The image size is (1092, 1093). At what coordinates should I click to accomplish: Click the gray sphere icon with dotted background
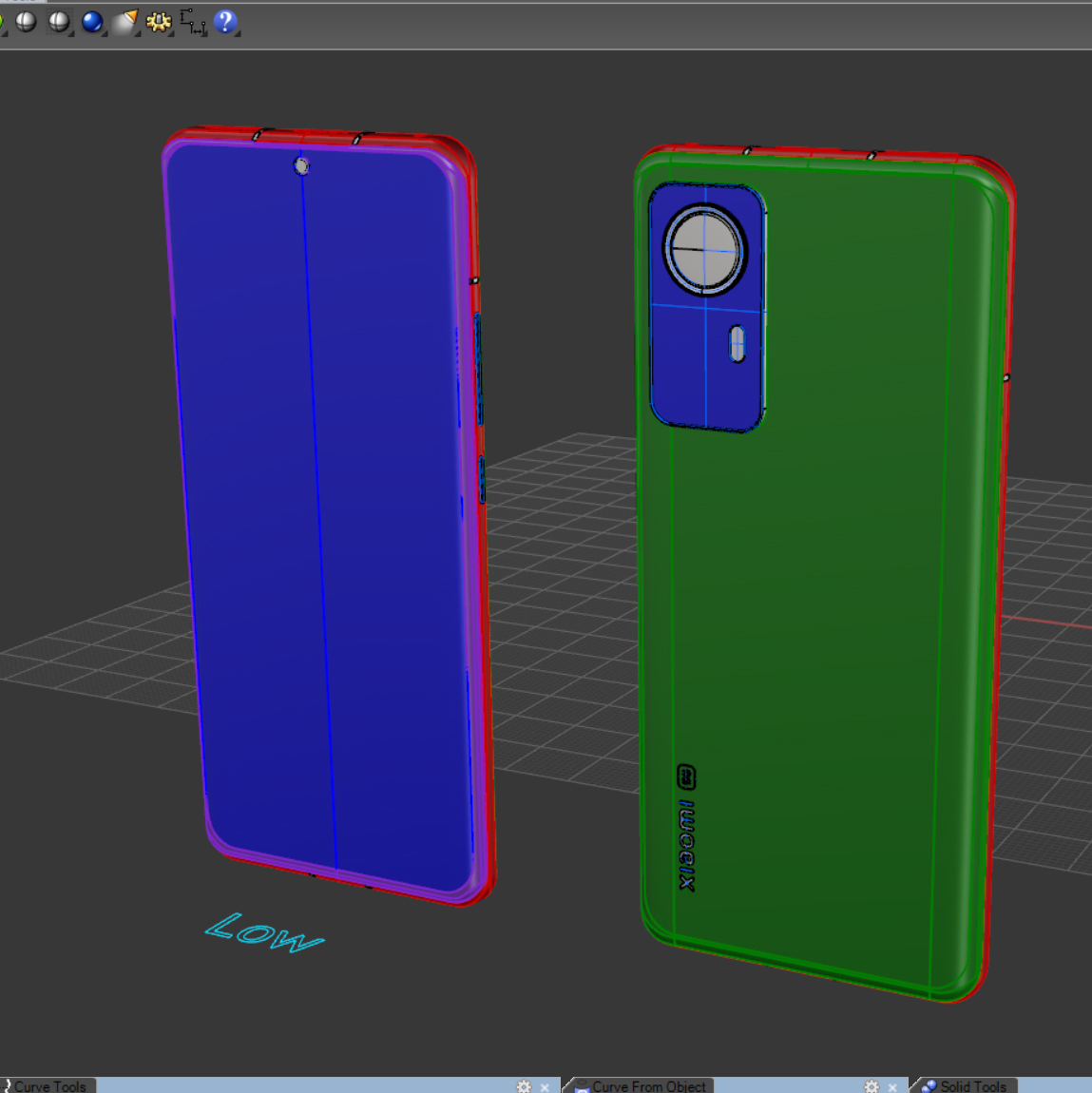pyautogui.click(x=59, y=21)
